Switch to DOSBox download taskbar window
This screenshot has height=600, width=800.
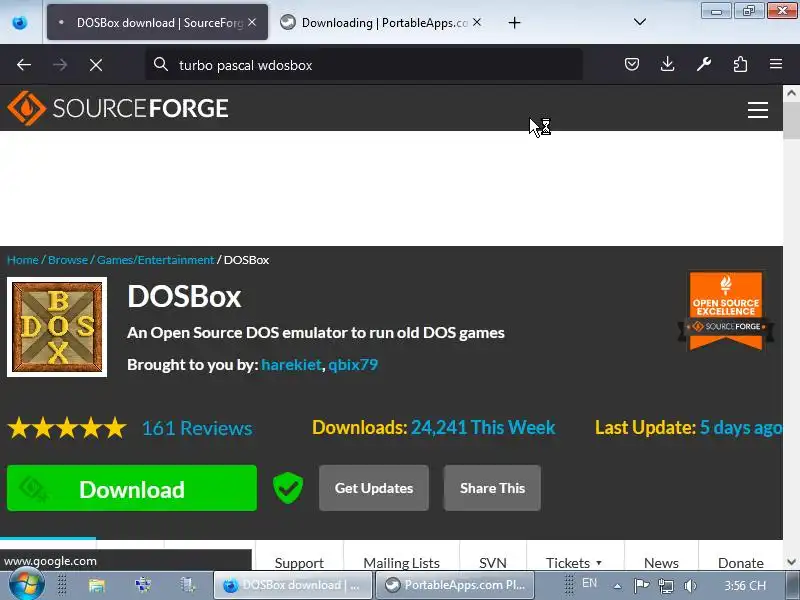coord(293,585)
